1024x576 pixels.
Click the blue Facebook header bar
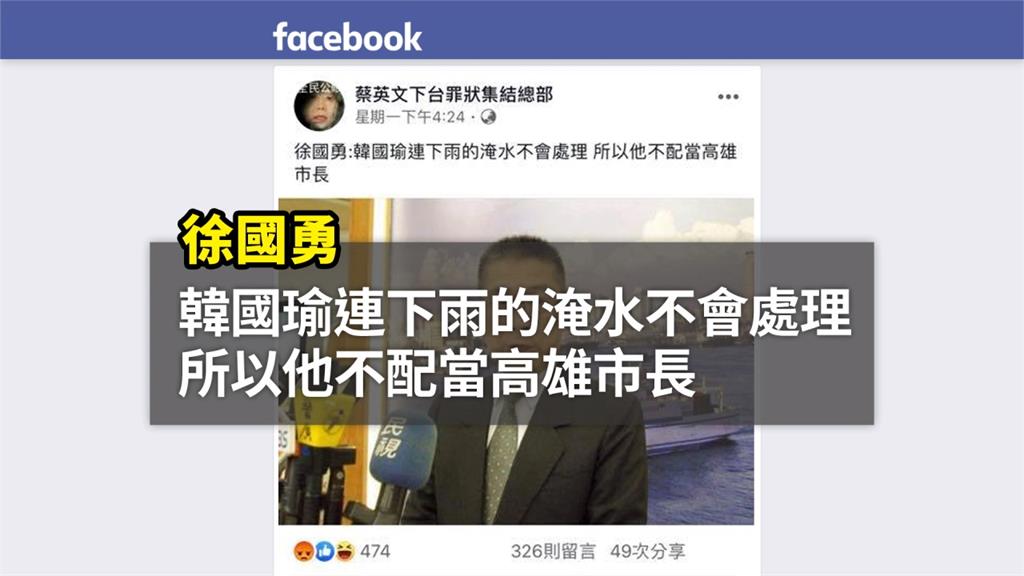click(512, 29)
